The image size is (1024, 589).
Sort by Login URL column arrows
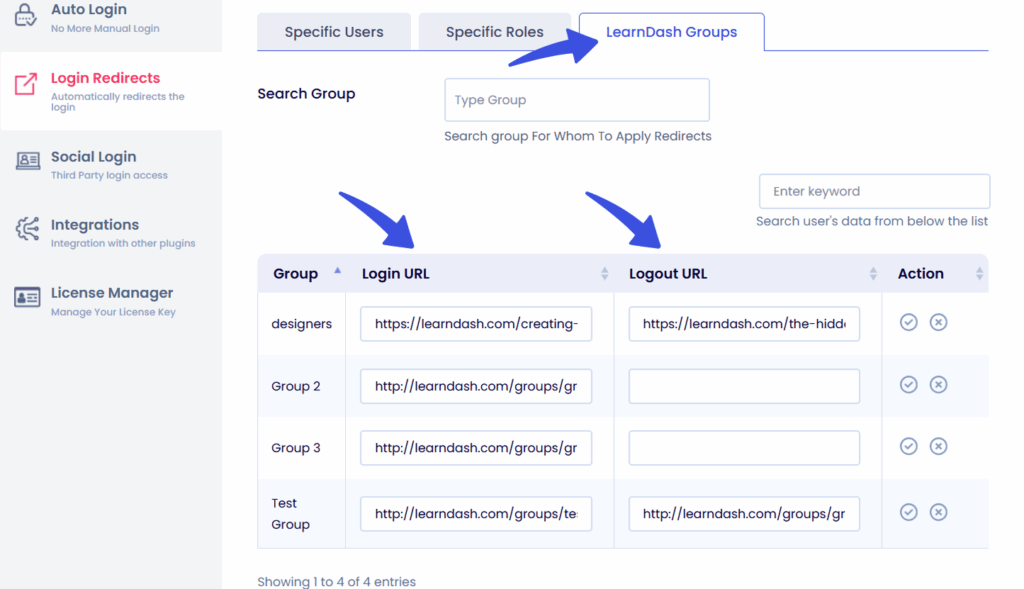[x=604, y=274]
